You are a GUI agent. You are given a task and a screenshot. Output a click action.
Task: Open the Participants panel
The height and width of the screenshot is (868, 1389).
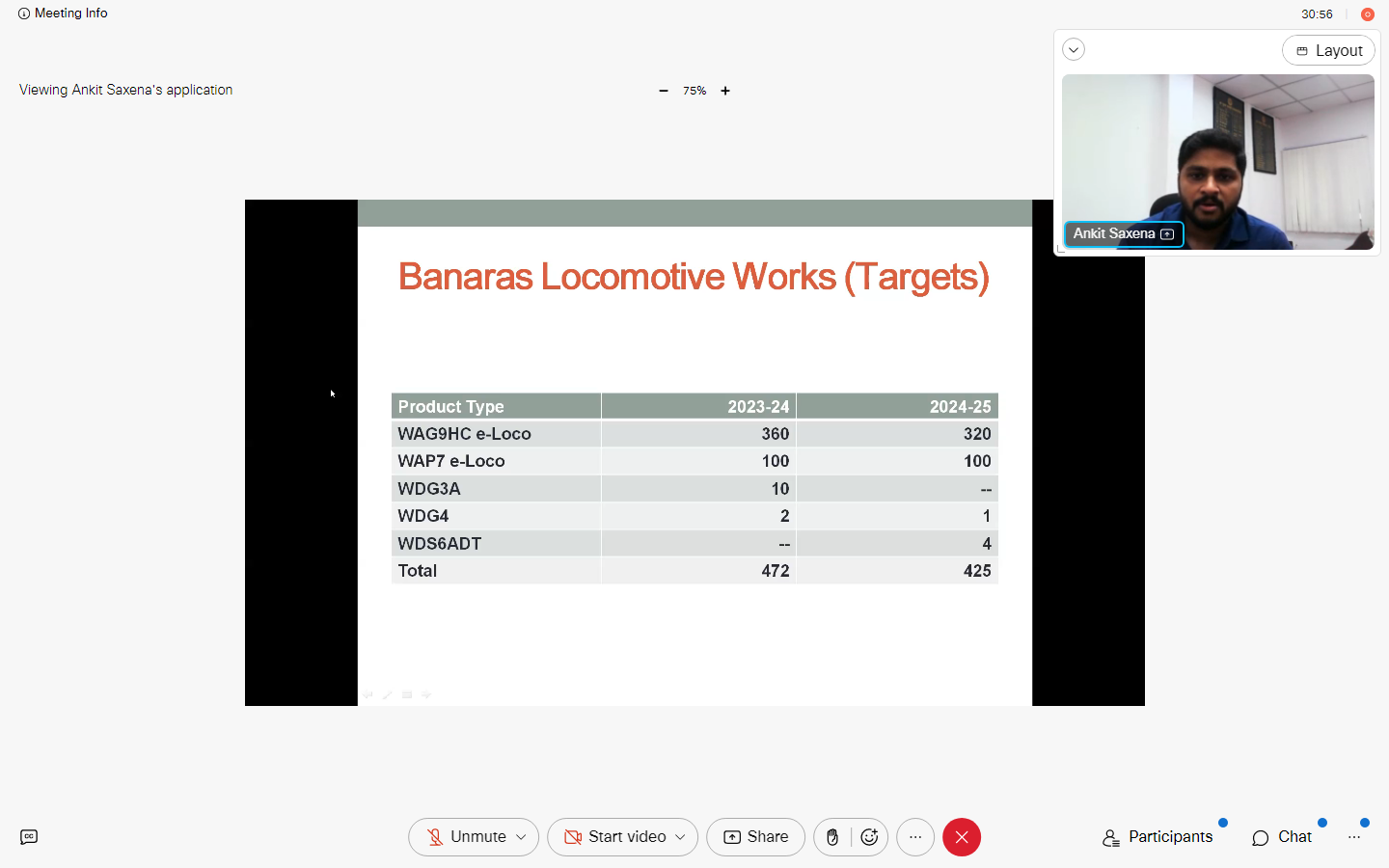[x=1157, y=837]
